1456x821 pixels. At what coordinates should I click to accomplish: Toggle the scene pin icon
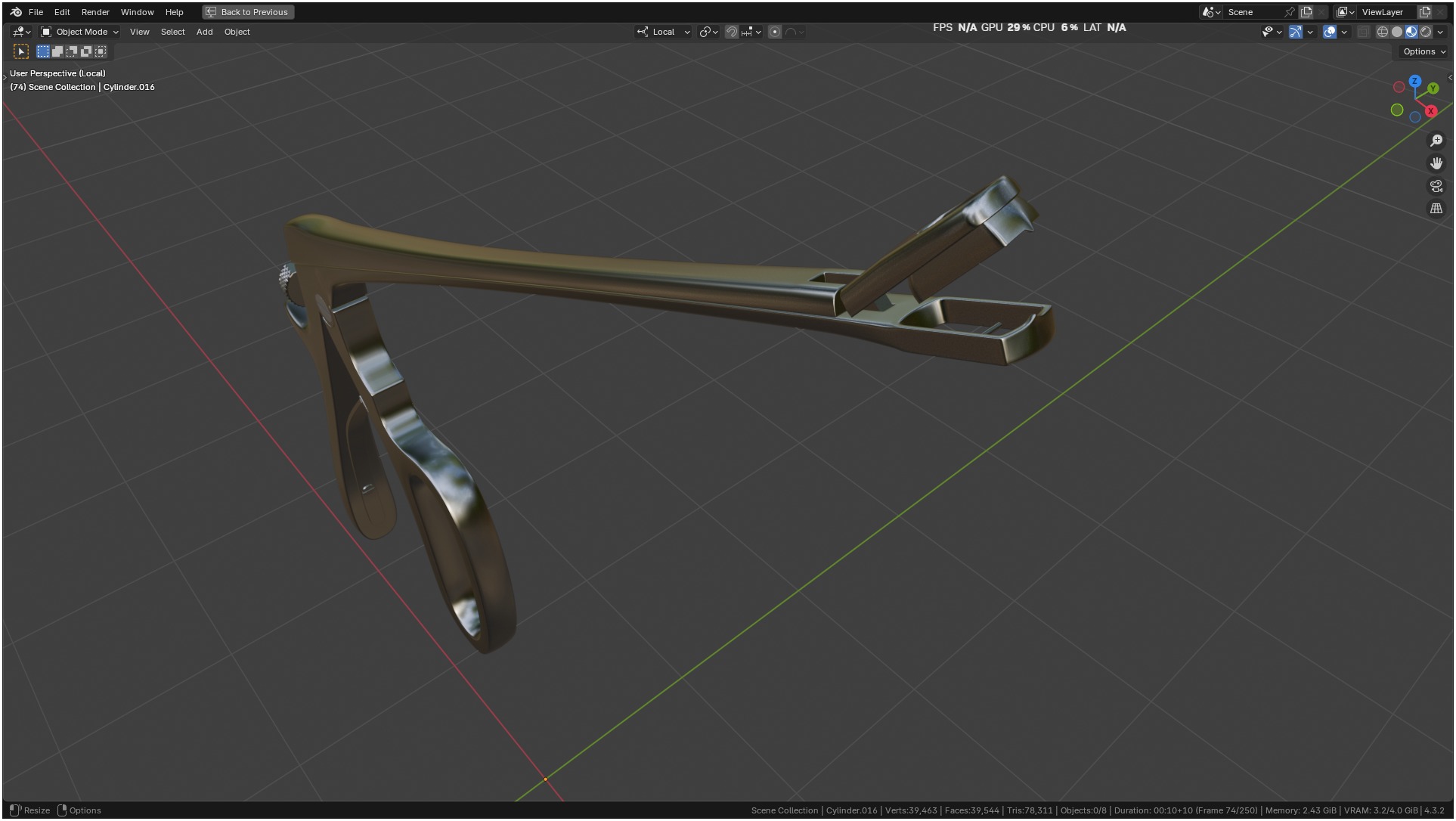click(1290, 12)
